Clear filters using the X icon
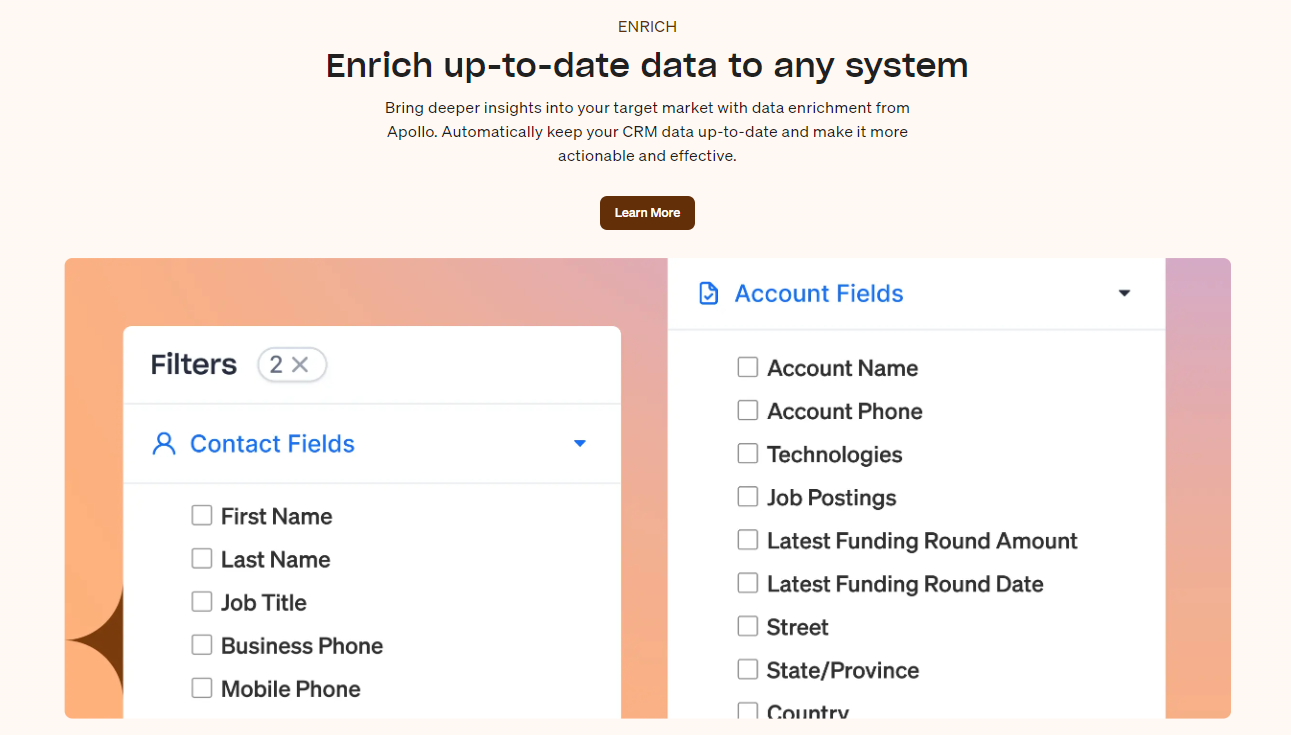The image size is (1291, 735). [x=300, y=365]
